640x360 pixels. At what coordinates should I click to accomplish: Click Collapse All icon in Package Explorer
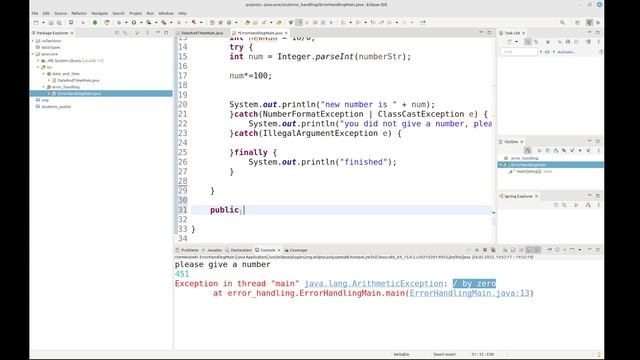point(117,33)
